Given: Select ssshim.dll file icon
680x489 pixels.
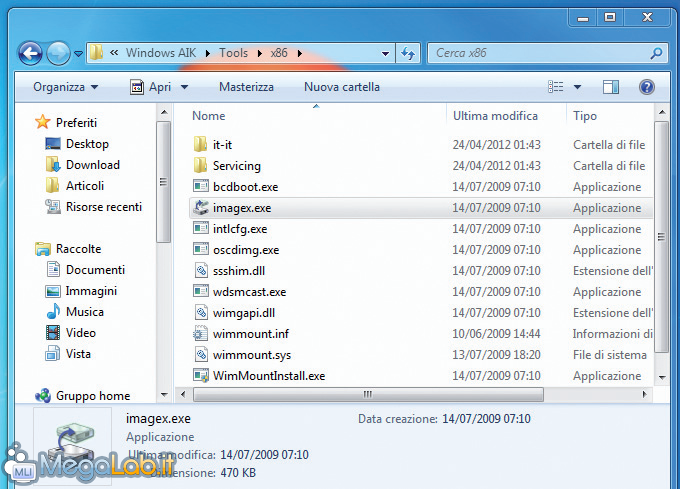Looking at the screenshot, I should (200, 271).
